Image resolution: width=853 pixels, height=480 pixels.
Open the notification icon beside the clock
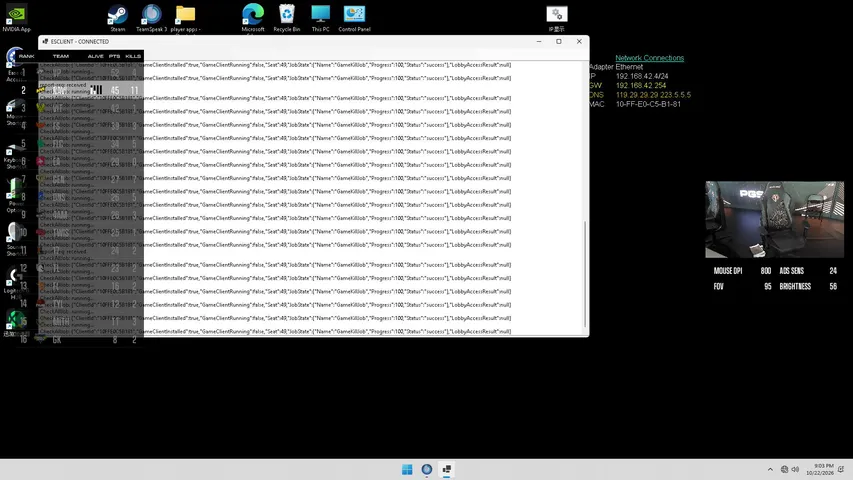pos(841,469)
